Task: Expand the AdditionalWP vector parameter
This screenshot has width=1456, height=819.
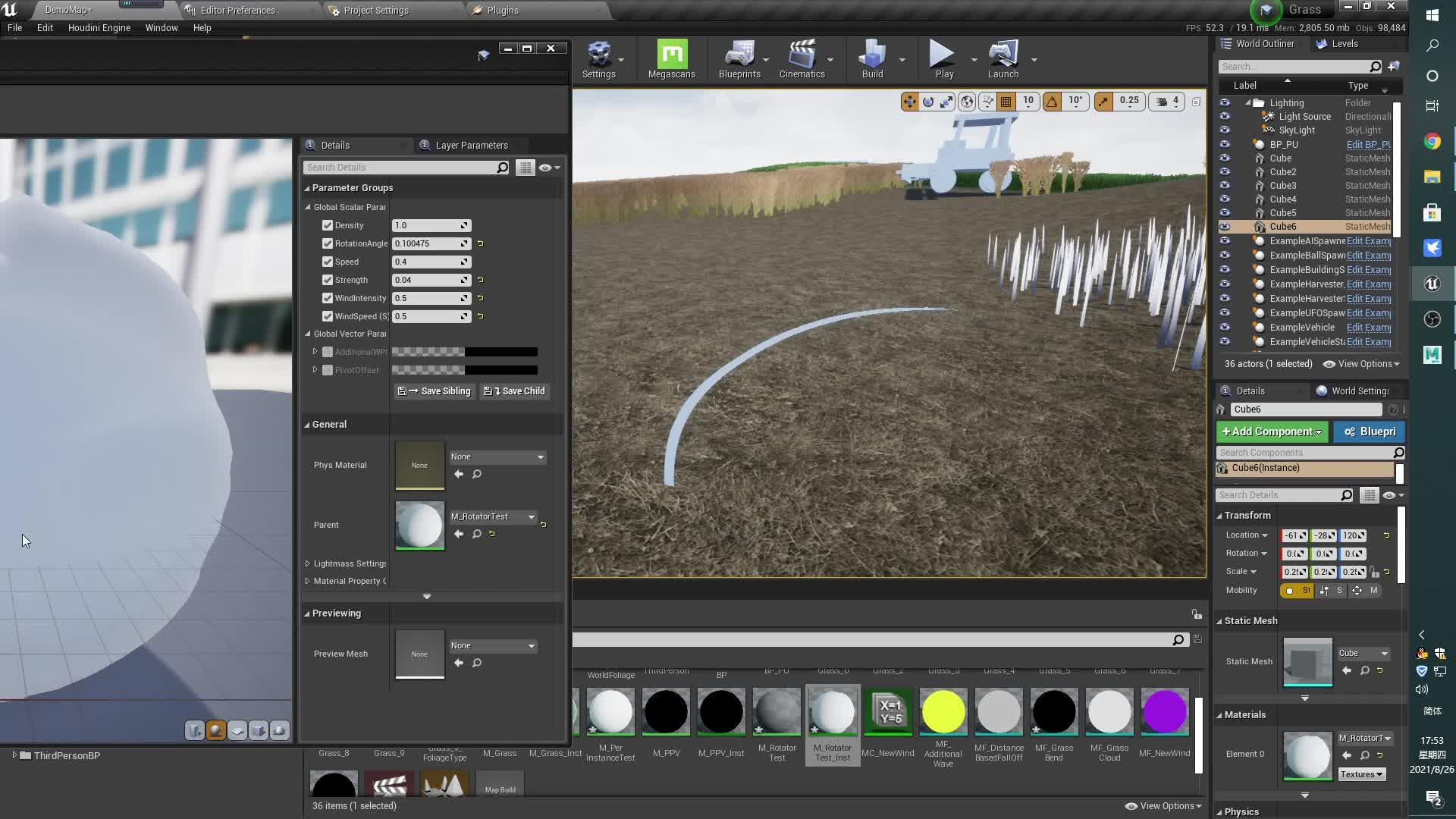Action: 316,351
